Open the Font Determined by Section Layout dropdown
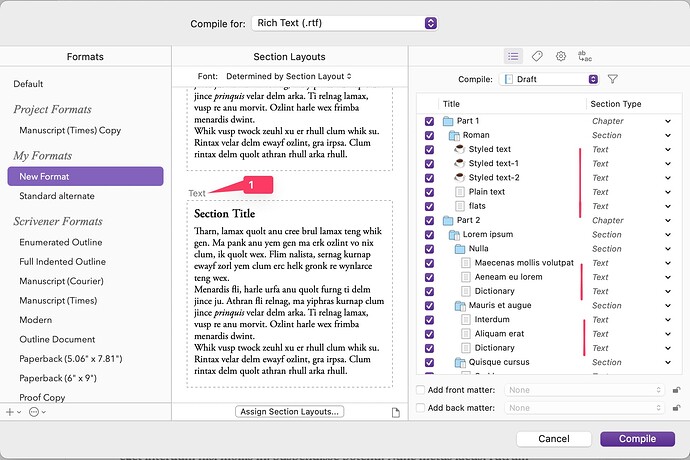Screen dimensions: 690x460 pyautogui.click(x=289, y=76)
